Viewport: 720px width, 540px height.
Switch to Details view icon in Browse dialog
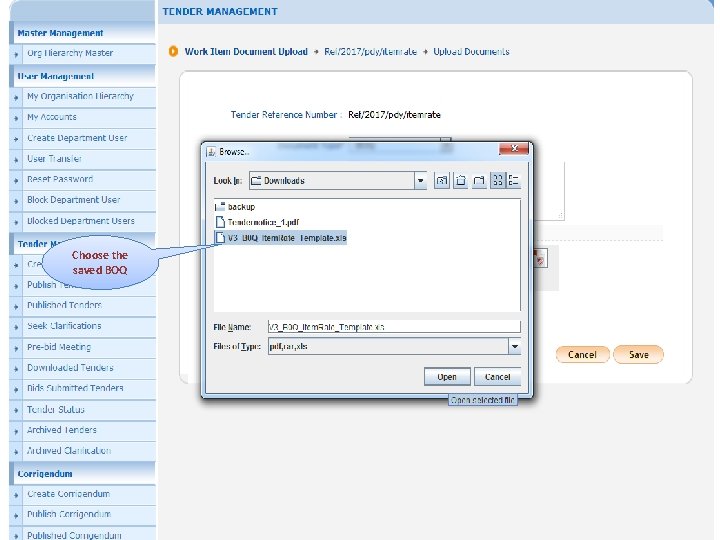[x=513, y=180]
